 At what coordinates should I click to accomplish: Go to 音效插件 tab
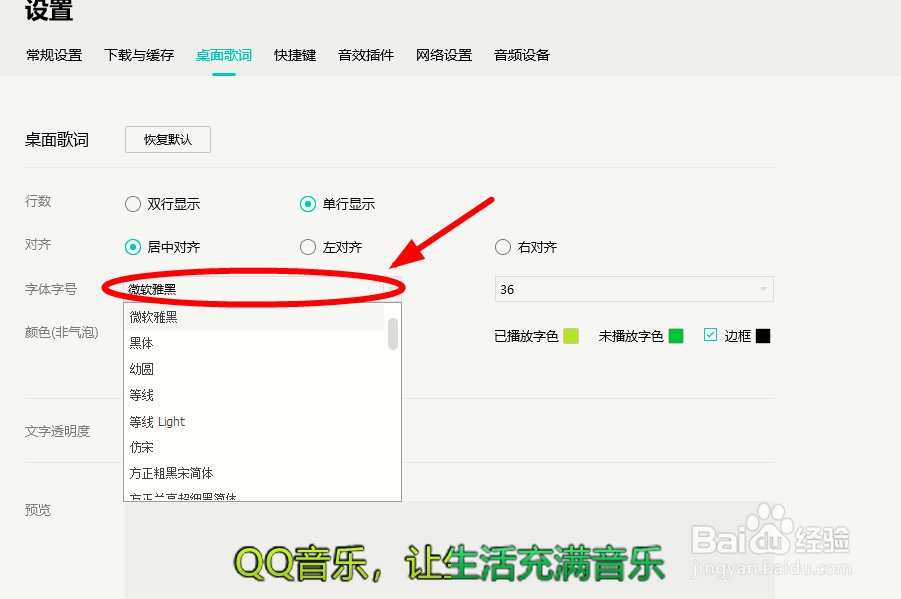[x=366, y=55]
